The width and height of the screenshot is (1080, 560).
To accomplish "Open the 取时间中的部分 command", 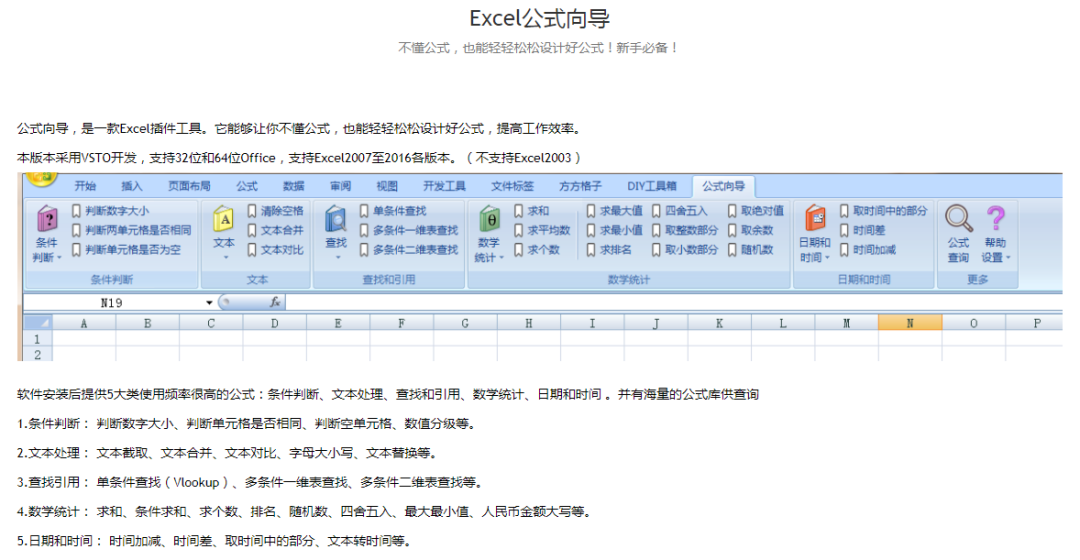I will [884, 211].
